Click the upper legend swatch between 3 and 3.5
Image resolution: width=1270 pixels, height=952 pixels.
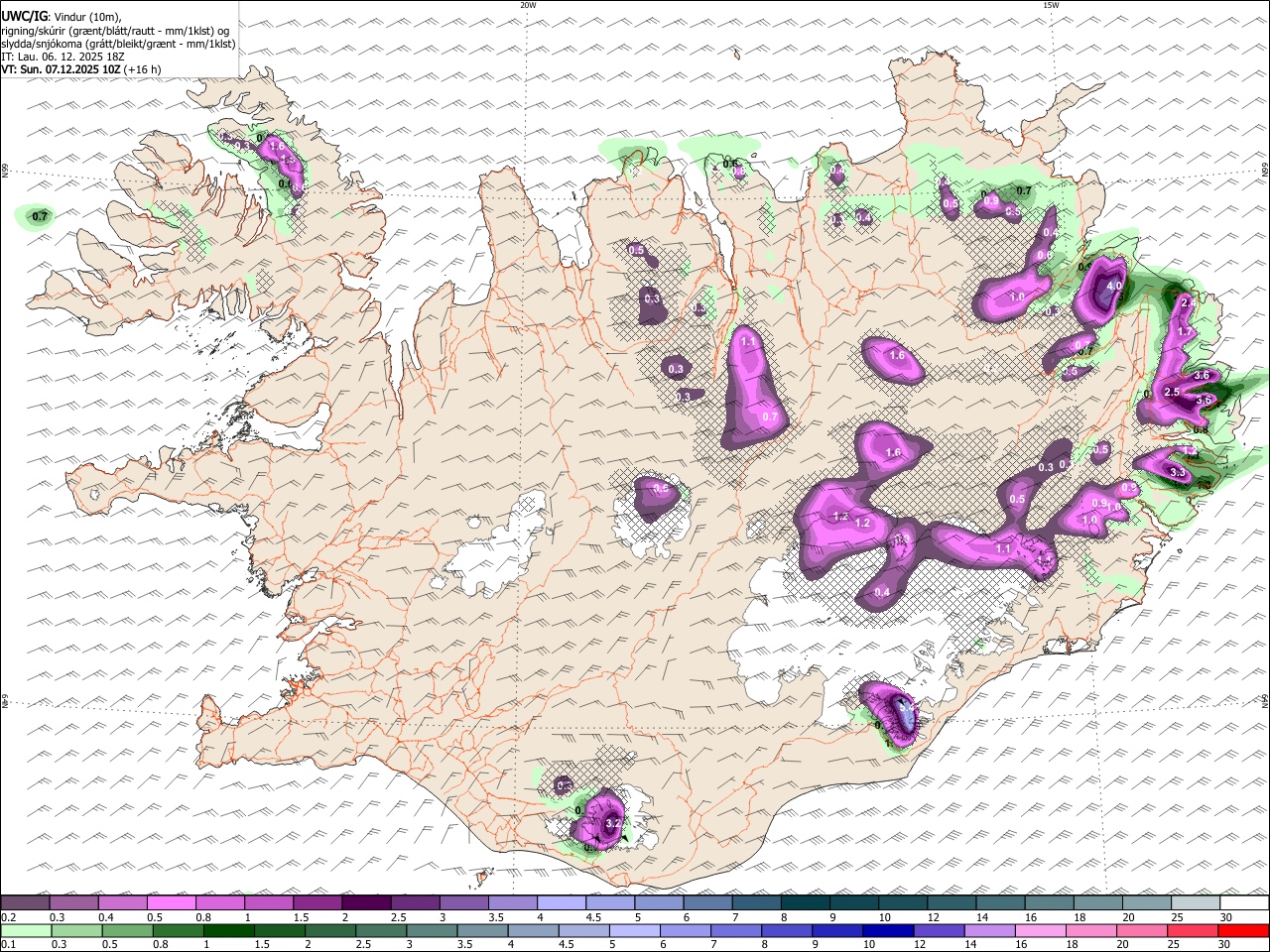462,902
